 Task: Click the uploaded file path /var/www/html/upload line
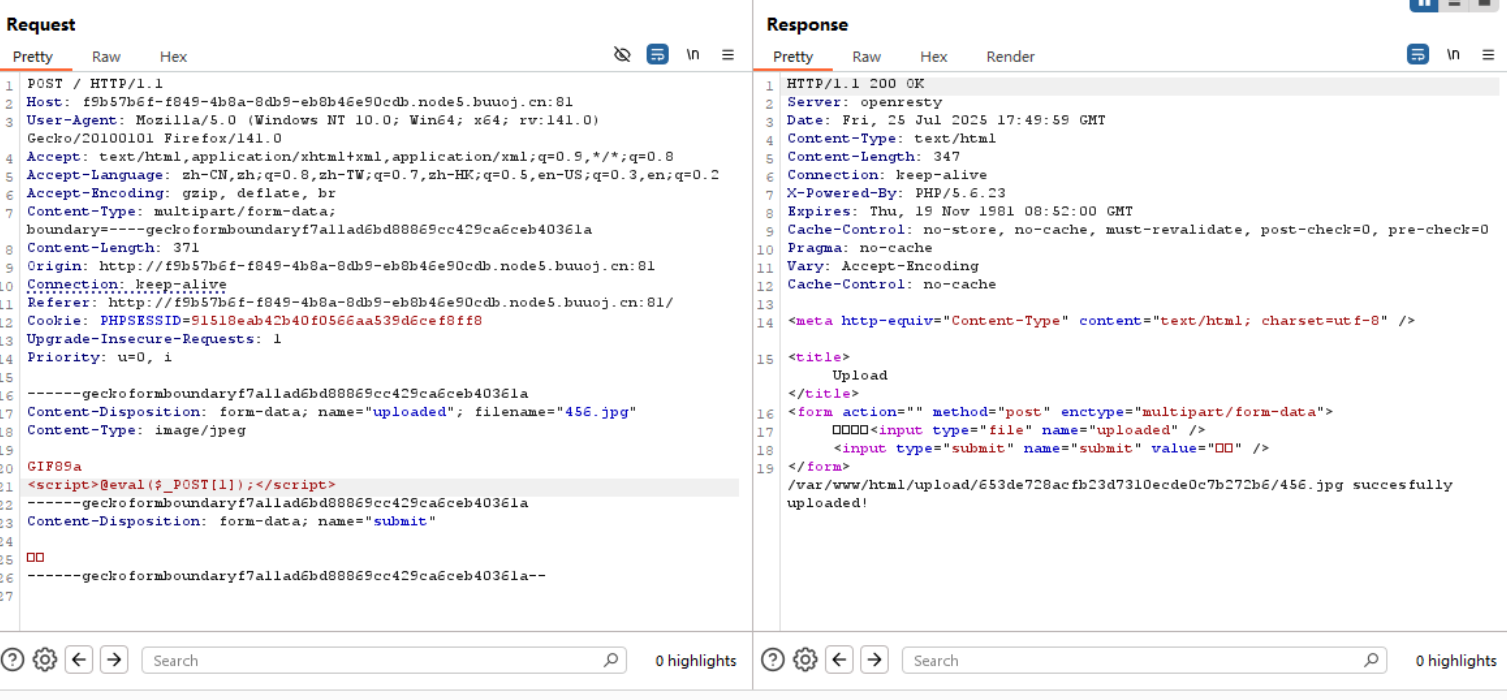1119,493
